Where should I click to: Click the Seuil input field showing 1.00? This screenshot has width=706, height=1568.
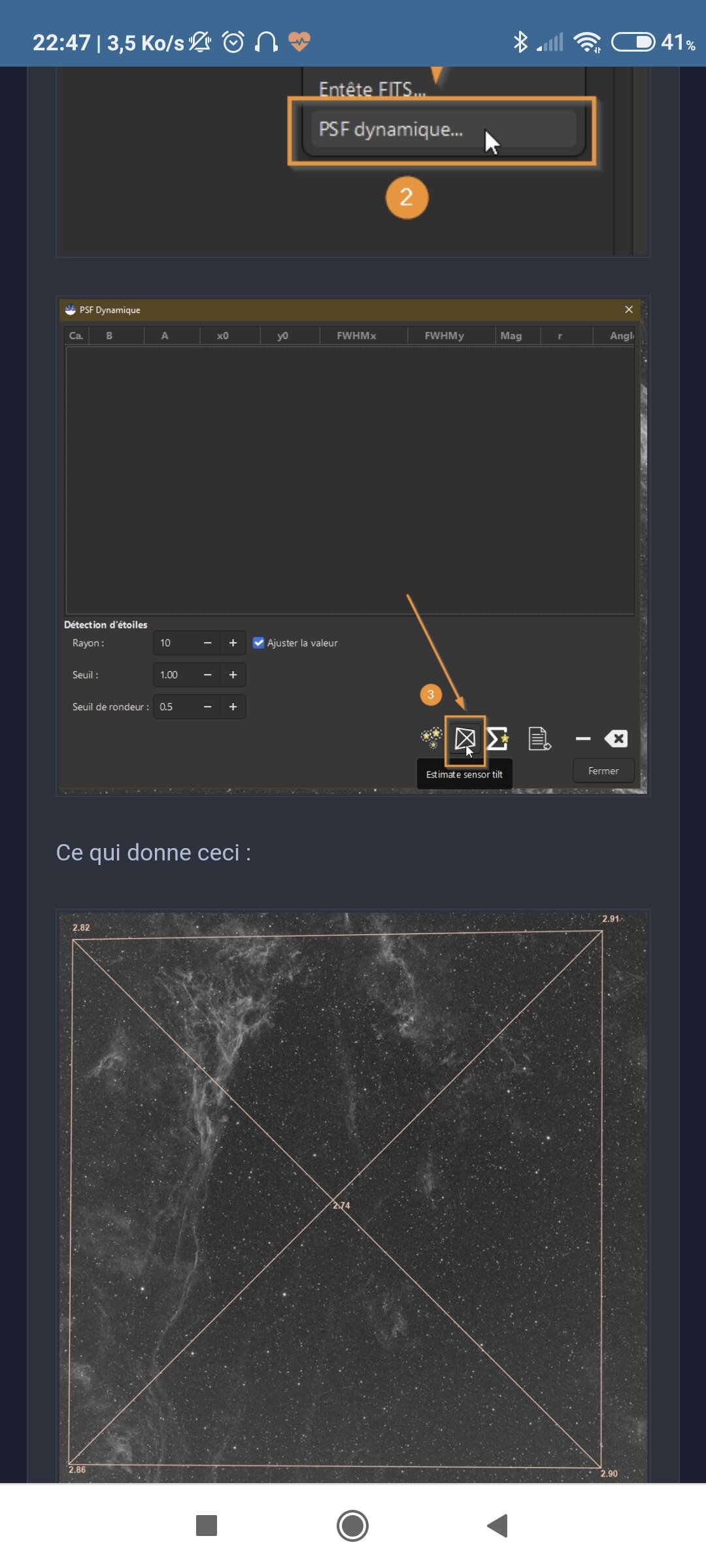(174, 675)
